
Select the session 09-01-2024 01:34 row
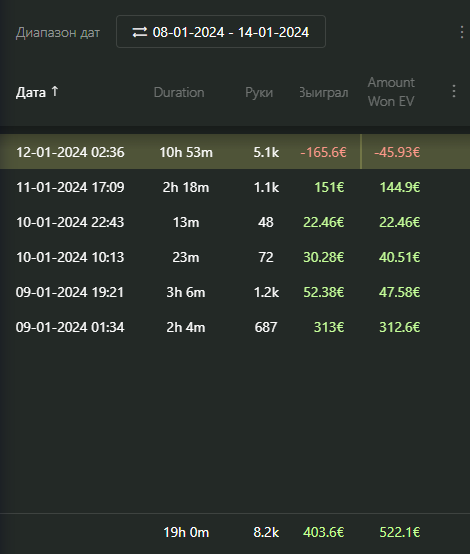[235, 327]
